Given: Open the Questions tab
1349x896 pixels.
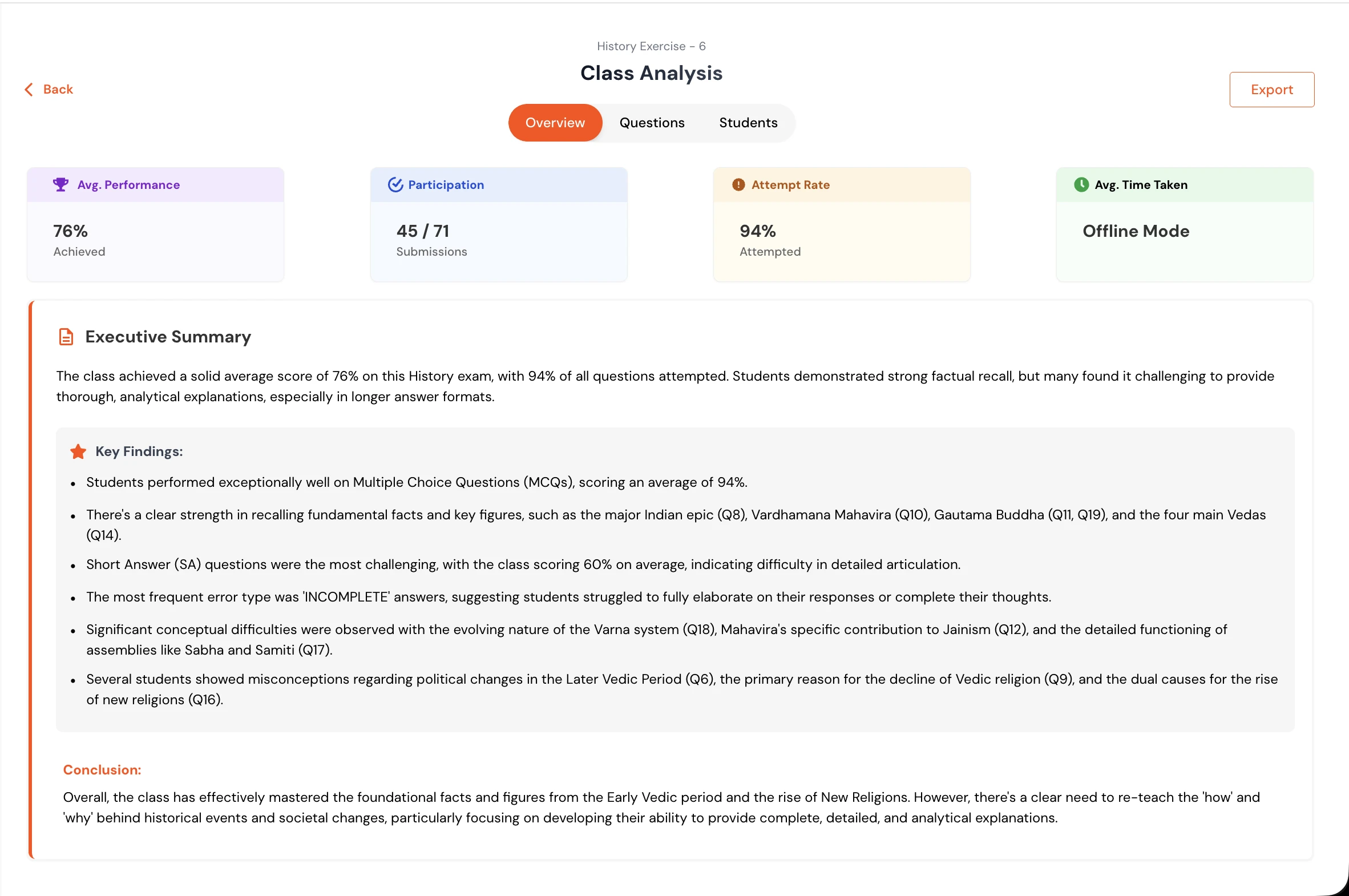Looking at the screenshot, I should pos(652,123).
